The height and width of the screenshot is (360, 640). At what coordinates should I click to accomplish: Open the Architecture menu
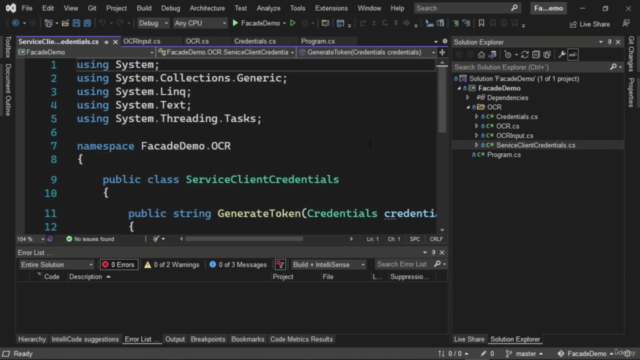click(x=207, y=8)
